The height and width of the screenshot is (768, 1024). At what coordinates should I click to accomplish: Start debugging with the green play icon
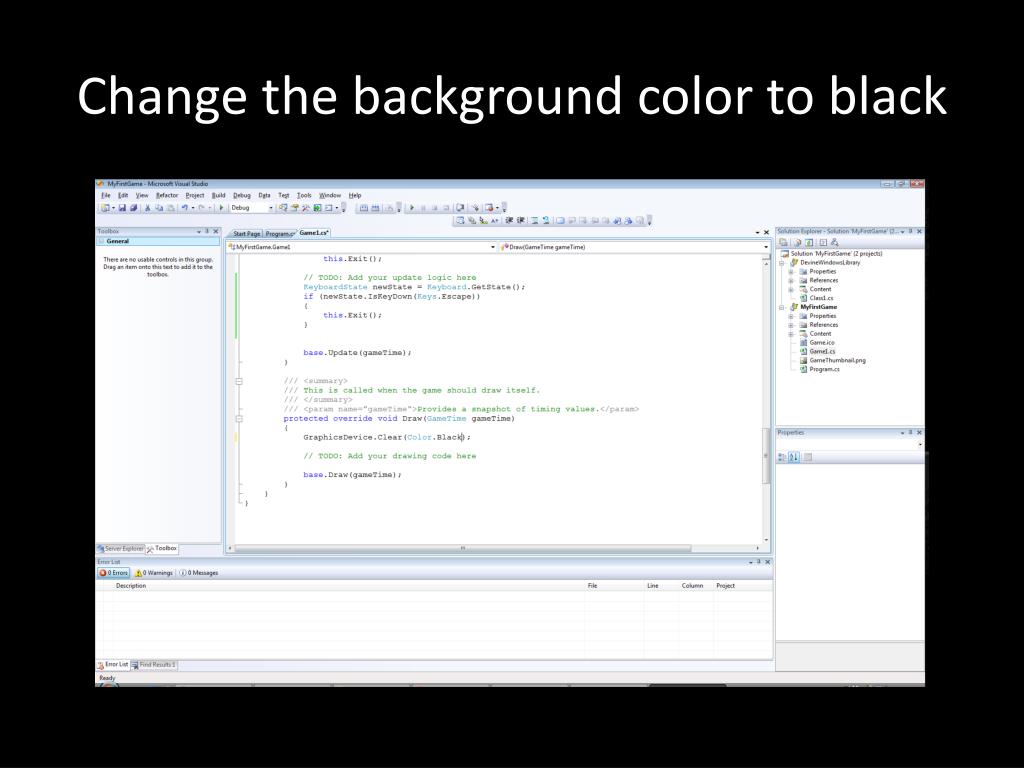(x=221, y=208)
